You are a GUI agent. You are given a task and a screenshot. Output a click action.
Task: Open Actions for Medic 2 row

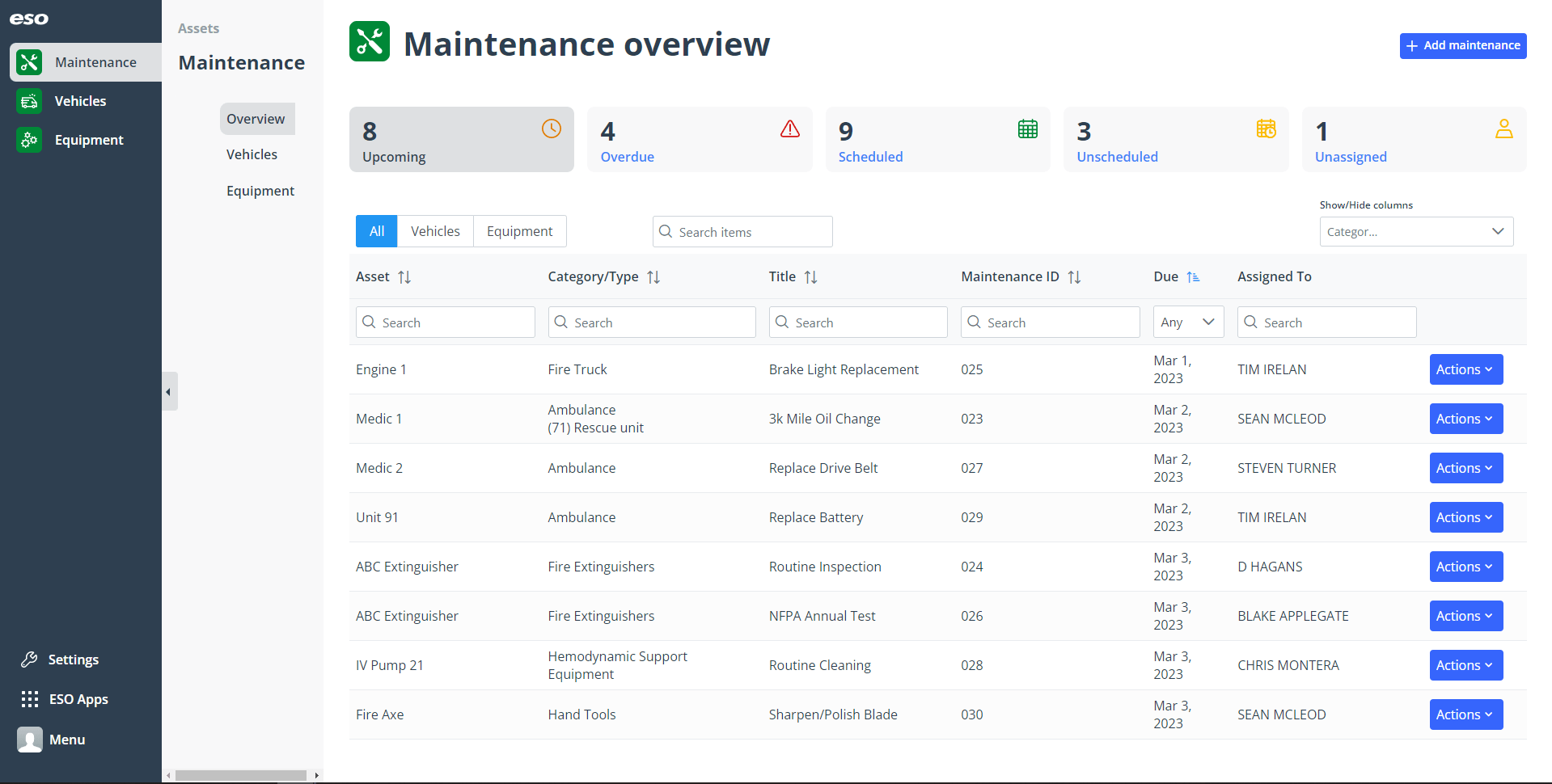click(x=1465, y=468)
